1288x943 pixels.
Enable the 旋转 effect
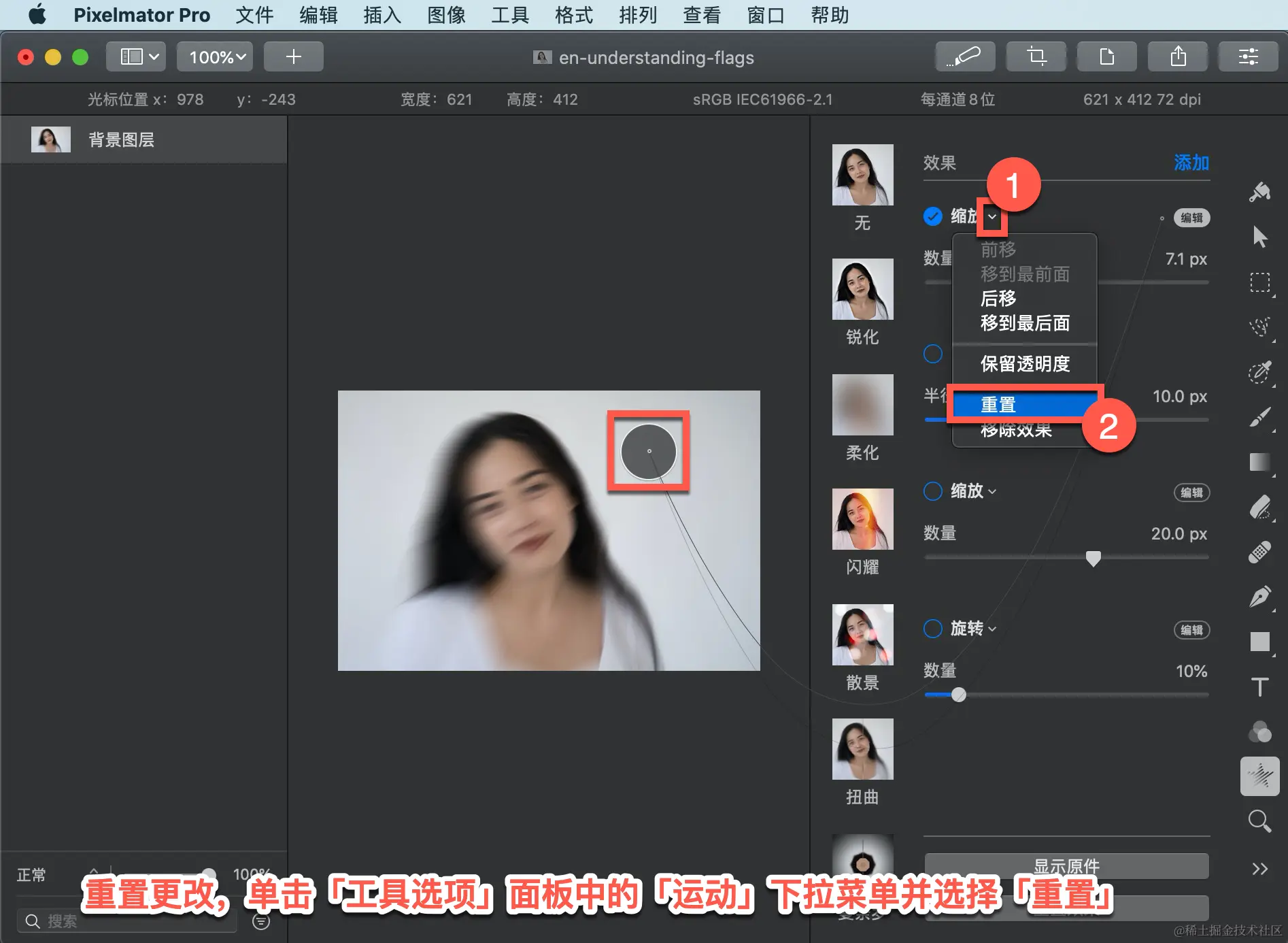[933, 629]
